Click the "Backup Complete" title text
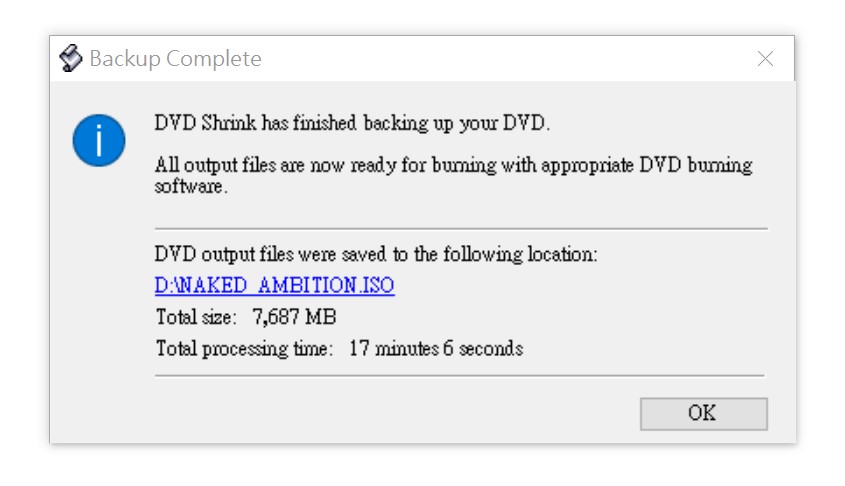This screenshot has height=486, width=845. 175,59
